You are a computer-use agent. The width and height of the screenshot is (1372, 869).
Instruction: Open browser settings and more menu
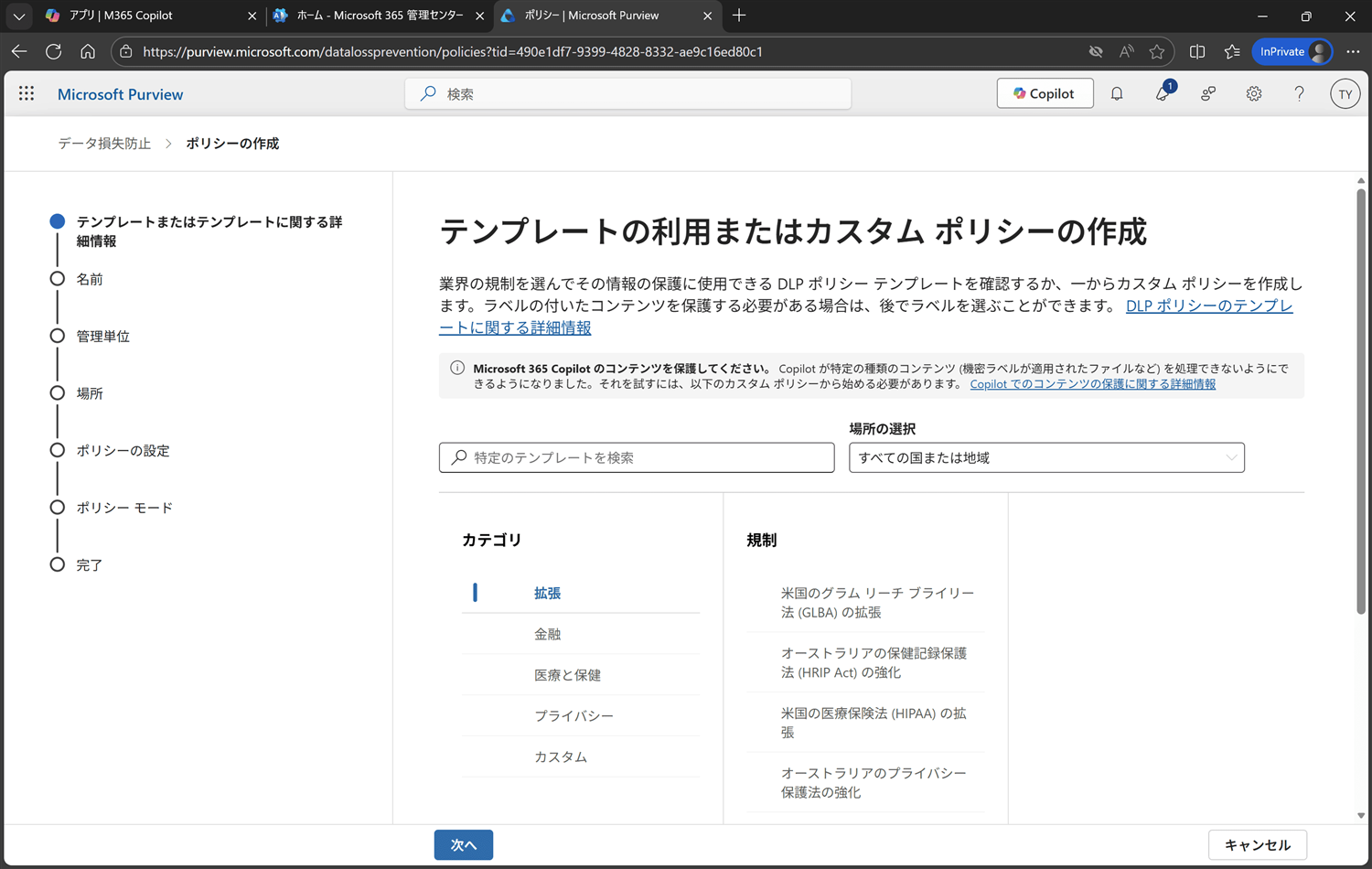tap(1353, 51)
